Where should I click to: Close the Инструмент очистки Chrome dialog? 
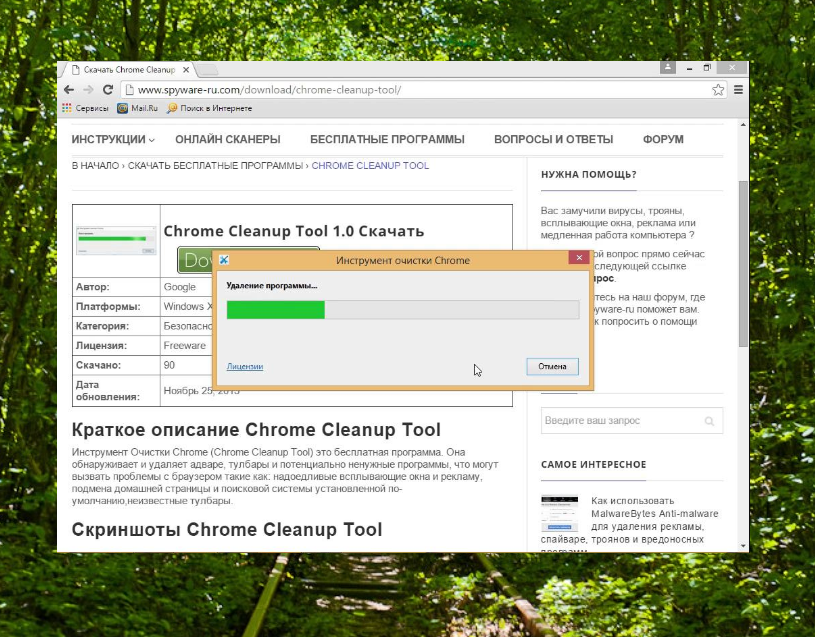coord(579,258)
